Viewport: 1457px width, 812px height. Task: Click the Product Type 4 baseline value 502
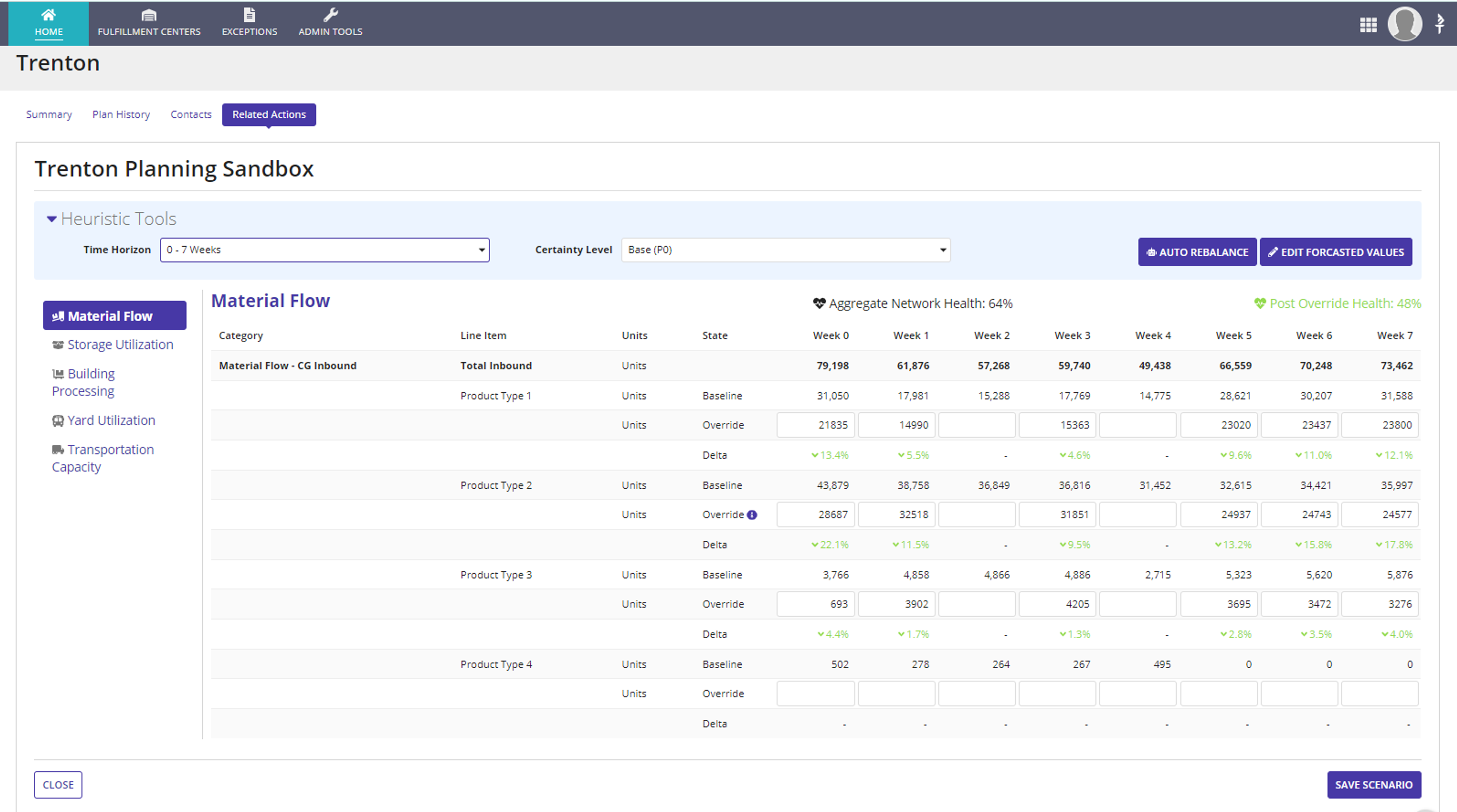839,664
